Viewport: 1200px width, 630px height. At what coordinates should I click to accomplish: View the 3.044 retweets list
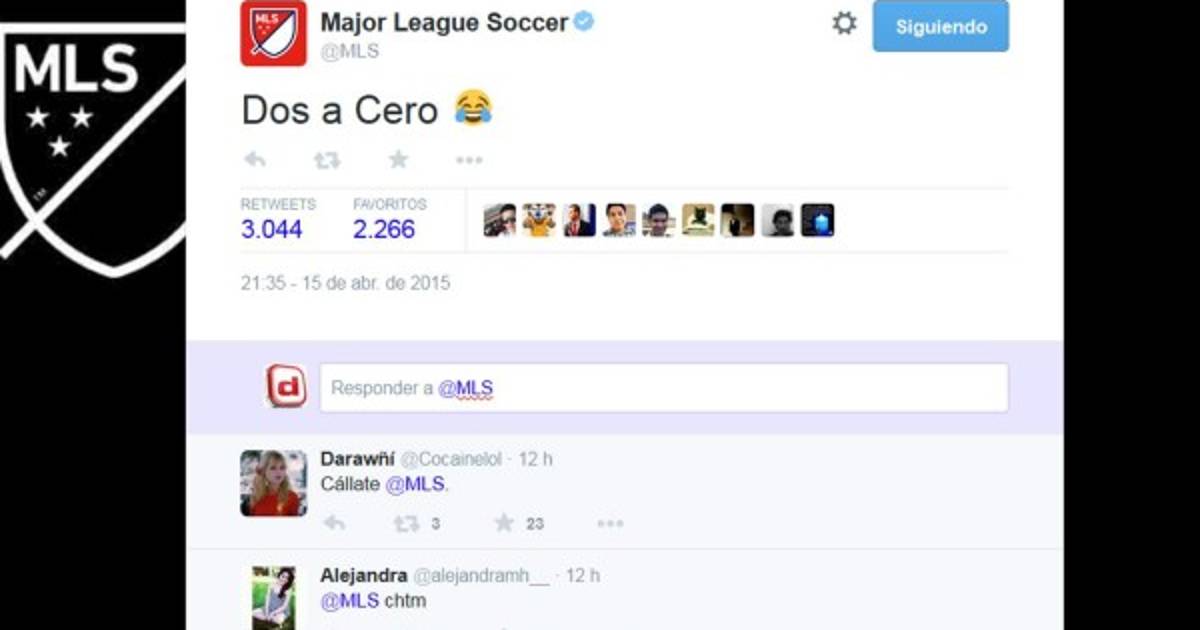coord(271,229)
